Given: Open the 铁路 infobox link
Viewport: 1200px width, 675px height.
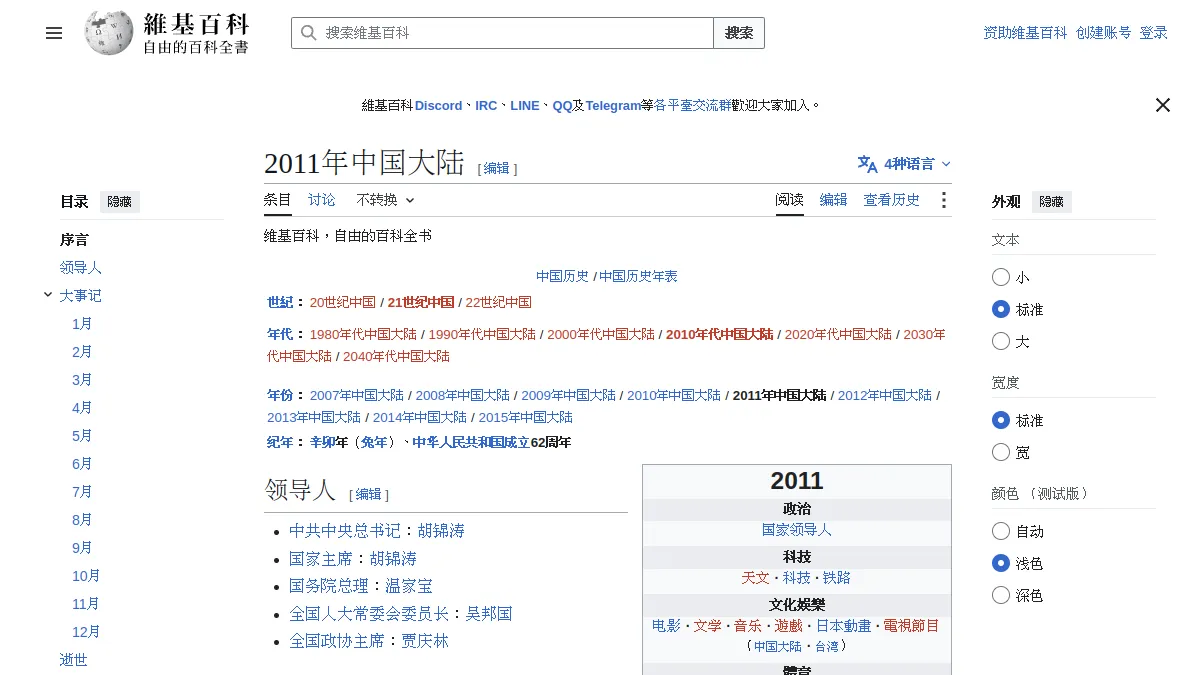Looking at the screenshot, I should click(837, 578).
